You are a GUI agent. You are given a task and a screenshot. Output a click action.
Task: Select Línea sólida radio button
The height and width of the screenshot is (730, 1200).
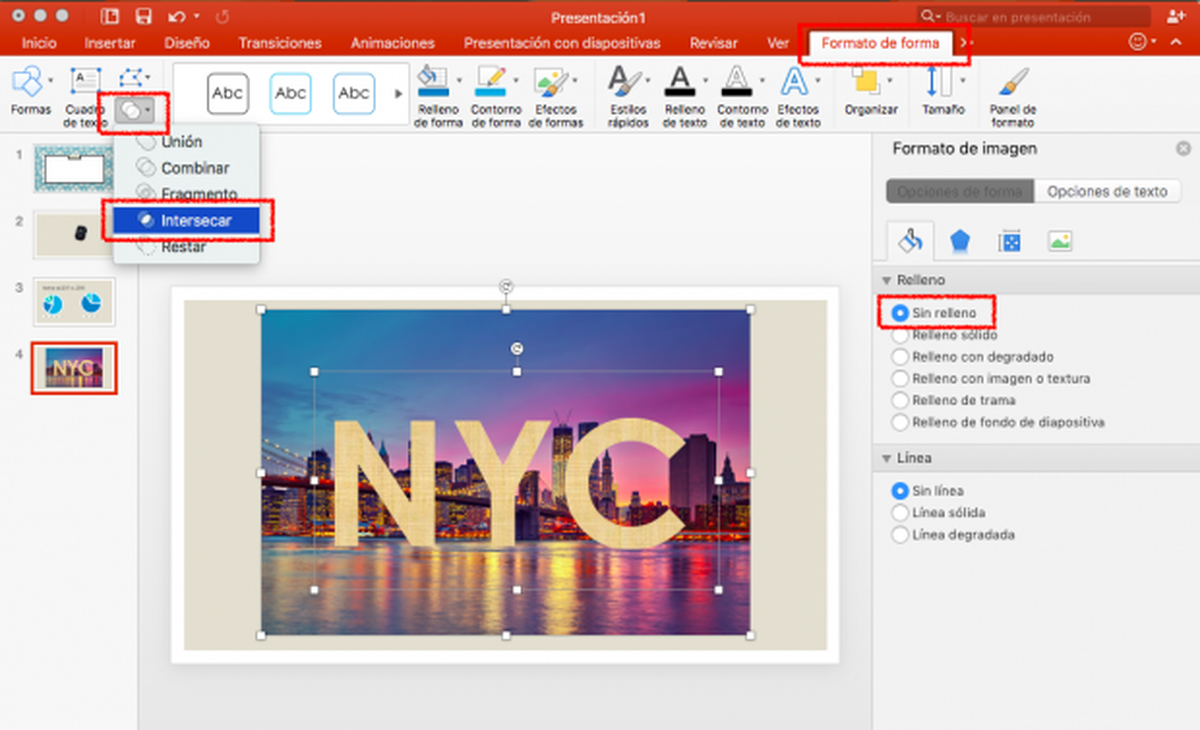point(900,513)
